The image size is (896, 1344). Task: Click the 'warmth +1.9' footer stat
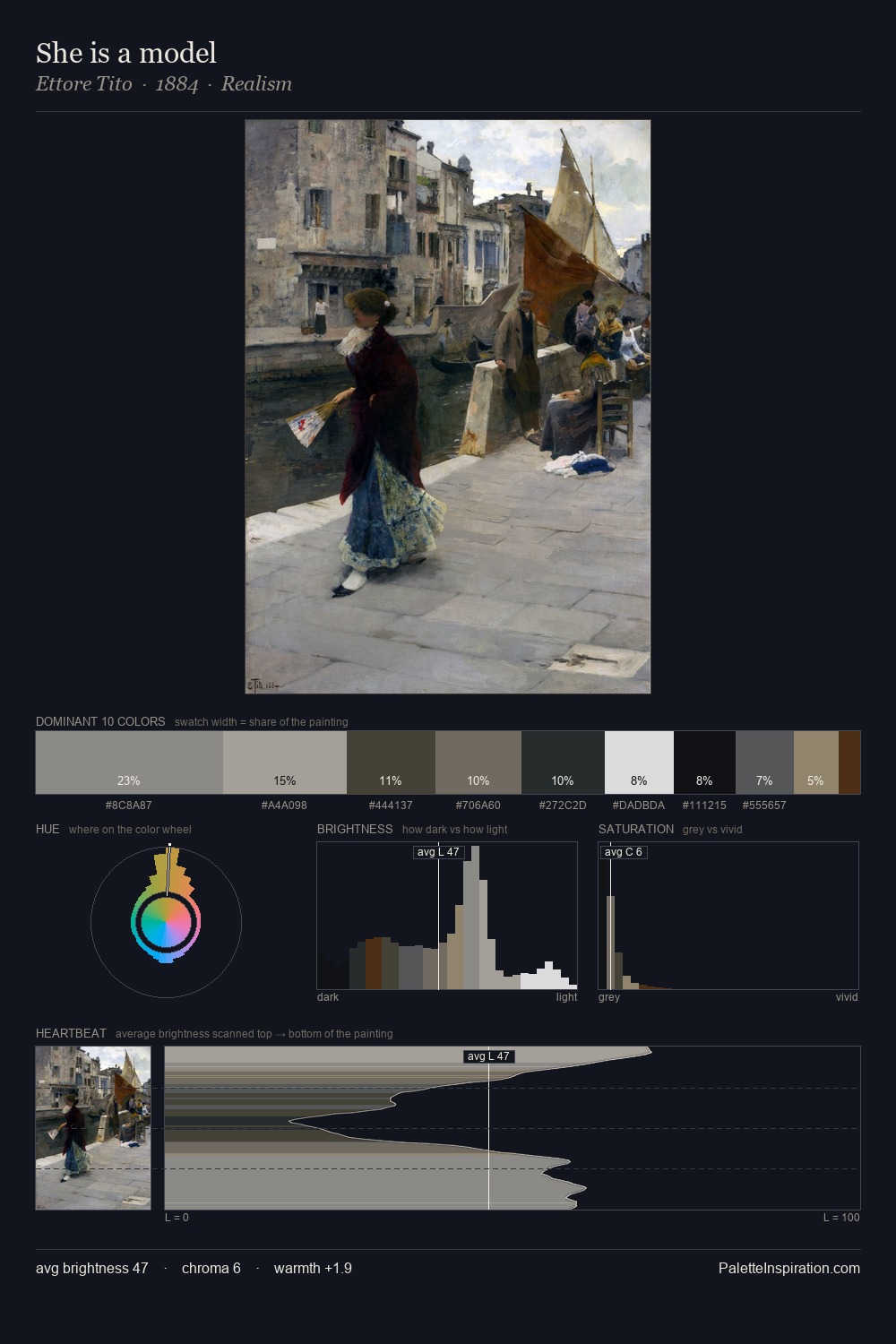(x=313, y=1268)
